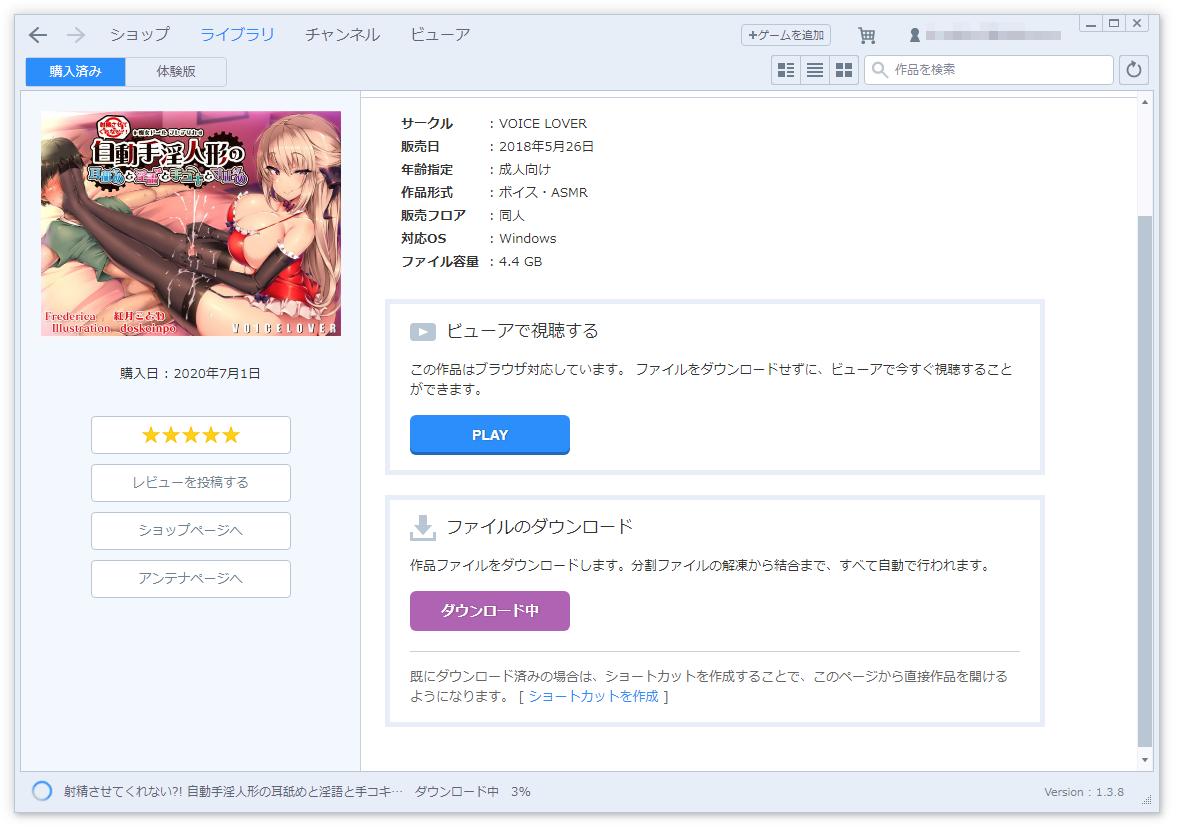Click the file size 4.4 GB
1178x831 pixels.
521,261
